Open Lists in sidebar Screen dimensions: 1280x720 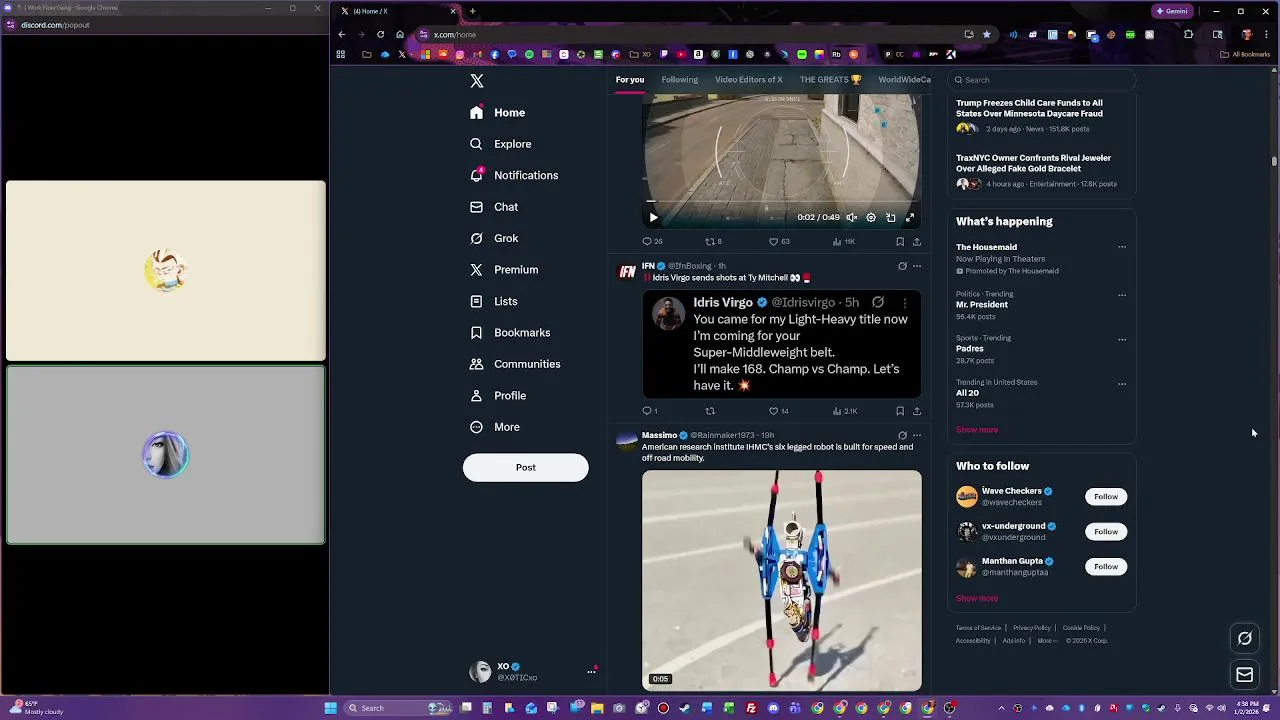(x=494, y=301)
